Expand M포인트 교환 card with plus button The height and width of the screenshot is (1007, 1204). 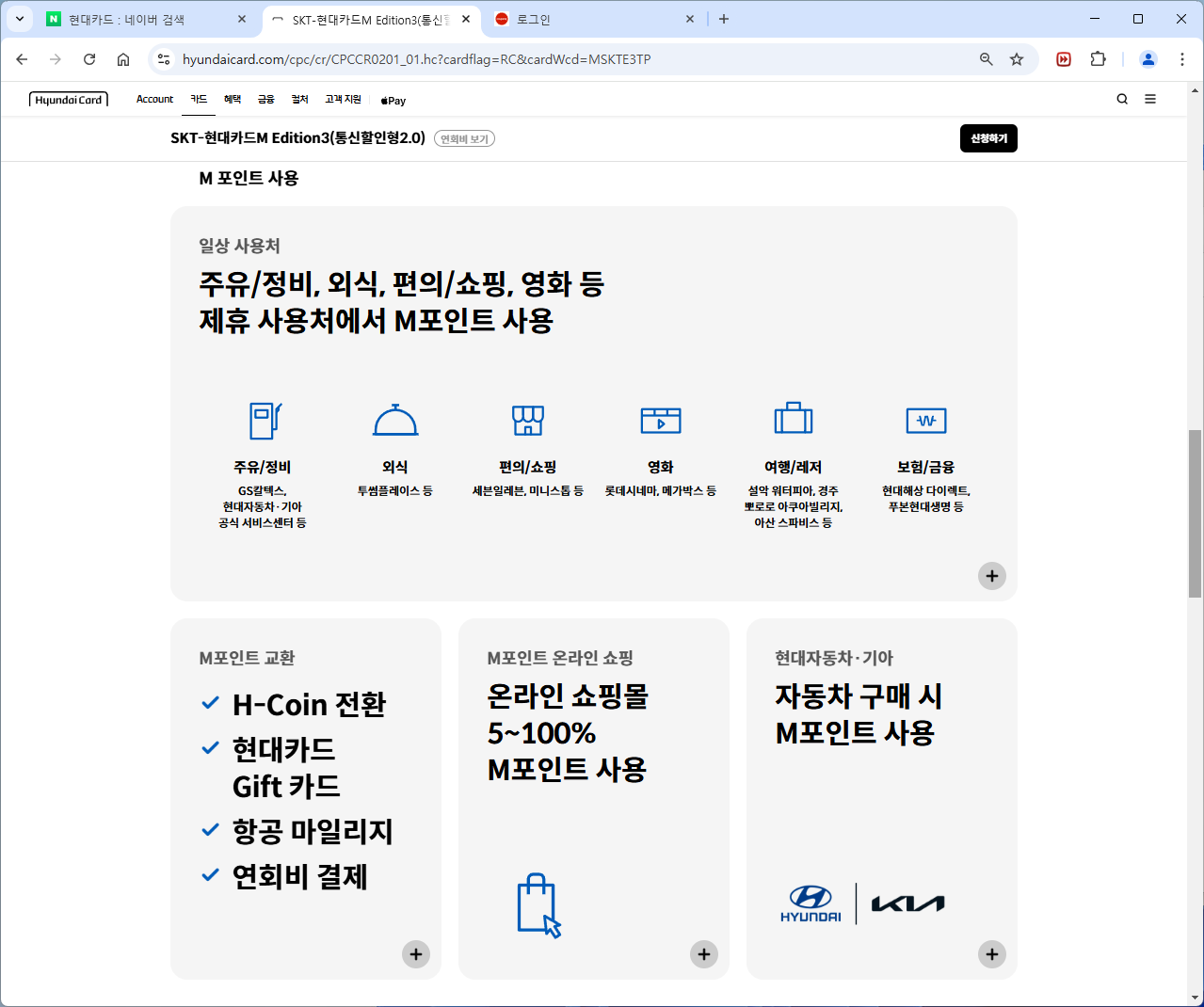coord(416,954)
